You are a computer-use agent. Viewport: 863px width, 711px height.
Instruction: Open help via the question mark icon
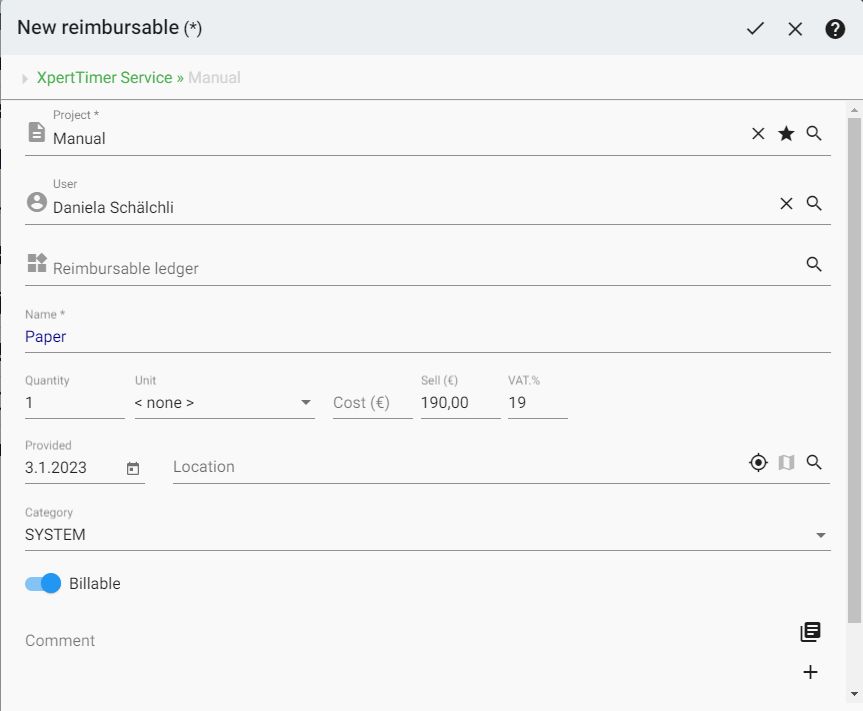835,29
